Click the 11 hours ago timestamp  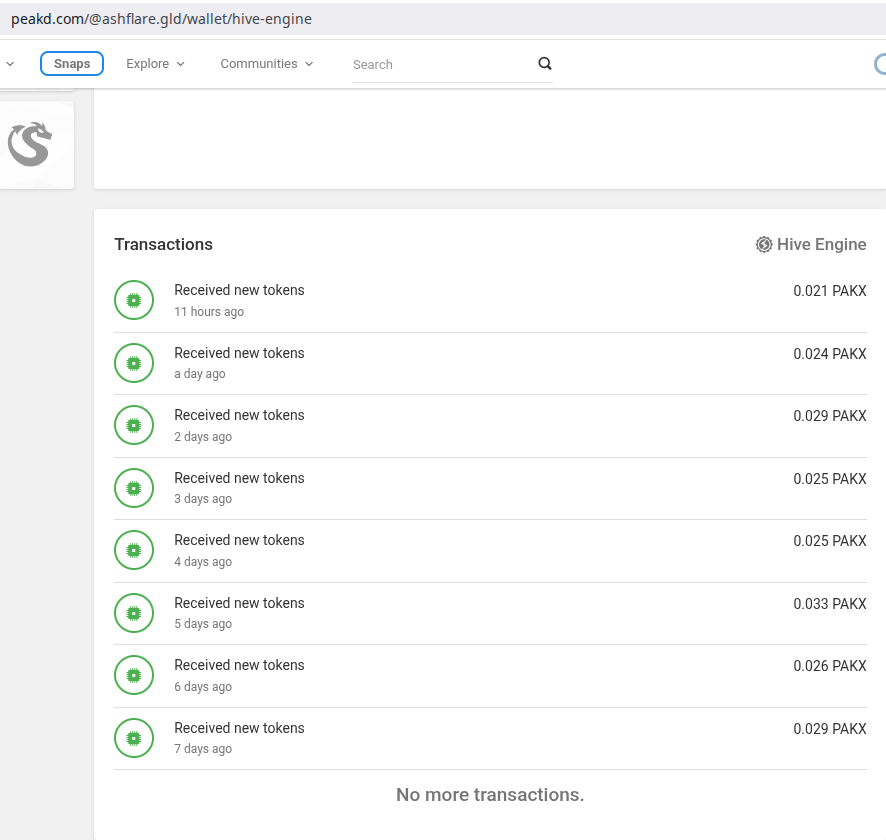209,312
